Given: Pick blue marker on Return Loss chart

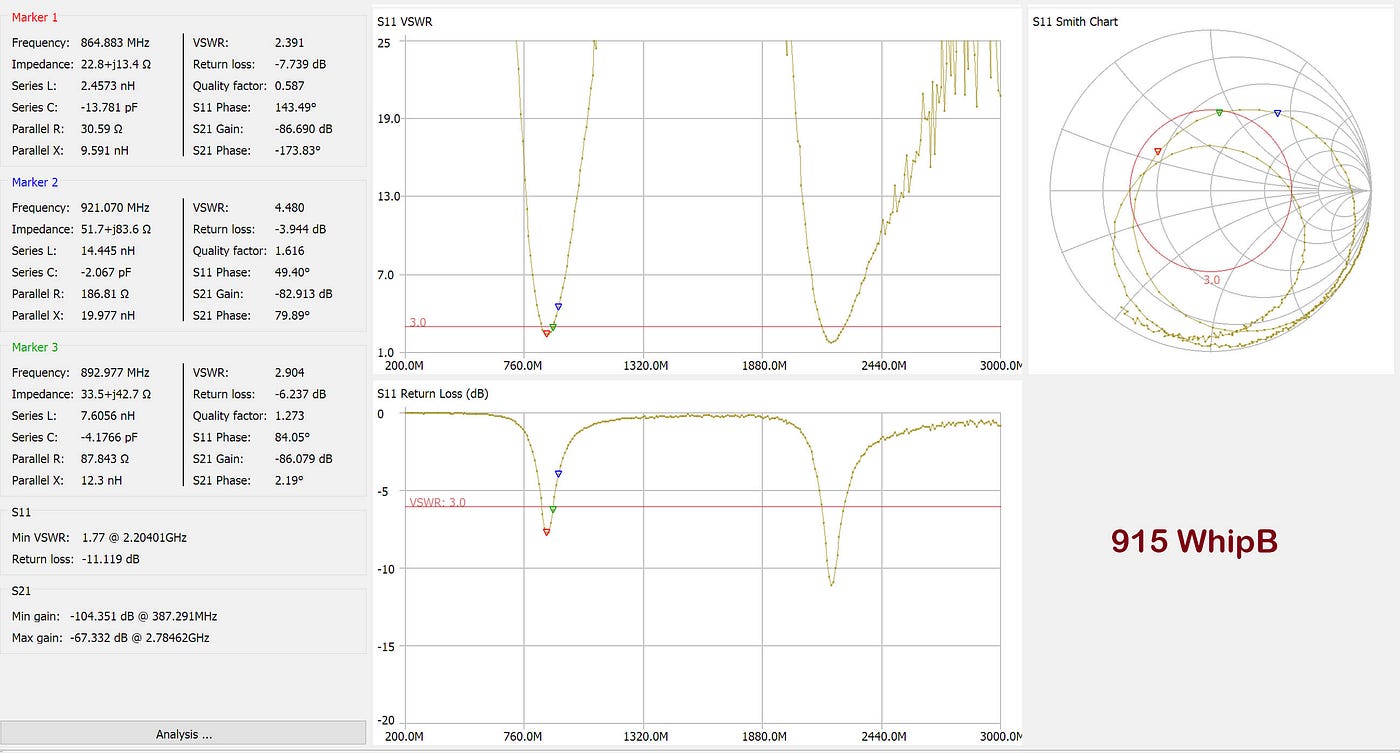Looking at the screenshot, I should coord(558,474).
